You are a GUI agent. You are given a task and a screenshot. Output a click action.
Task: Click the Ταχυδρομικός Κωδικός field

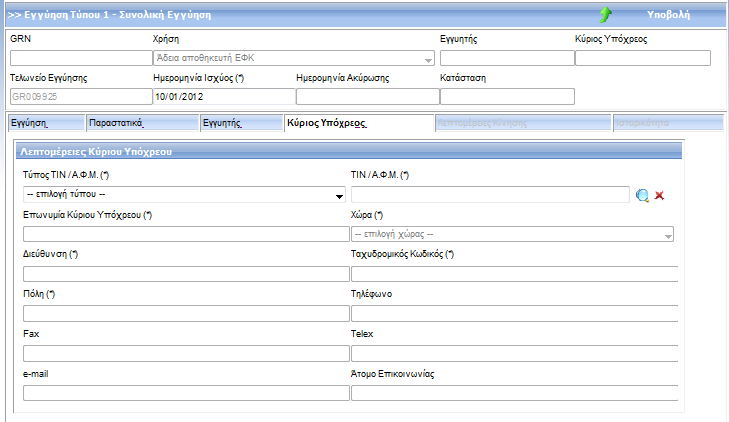click(515, 274)
